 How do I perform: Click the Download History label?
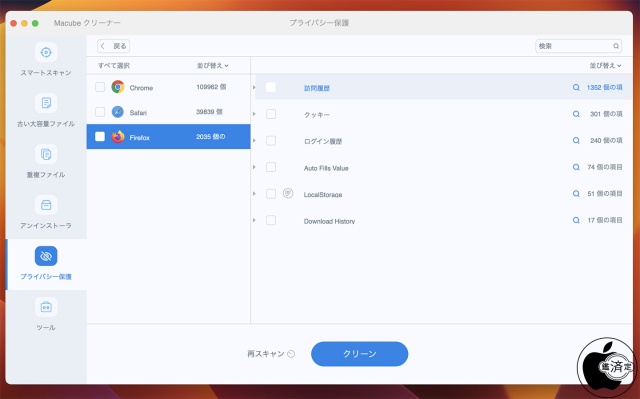pyautogui.click(x=329, y=221)
